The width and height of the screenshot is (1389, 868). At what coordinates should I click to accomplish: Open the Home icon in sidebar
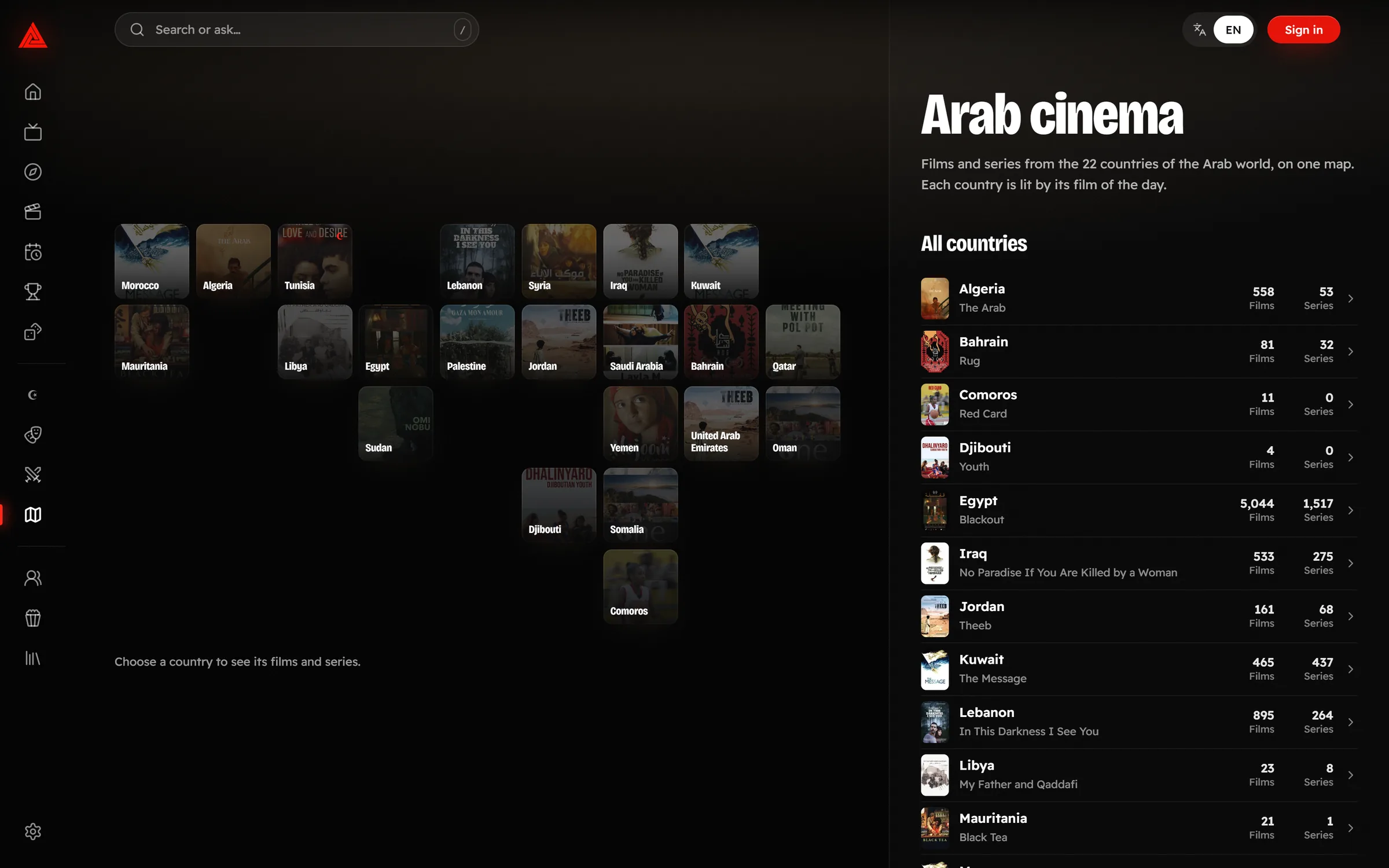point(33,92)
